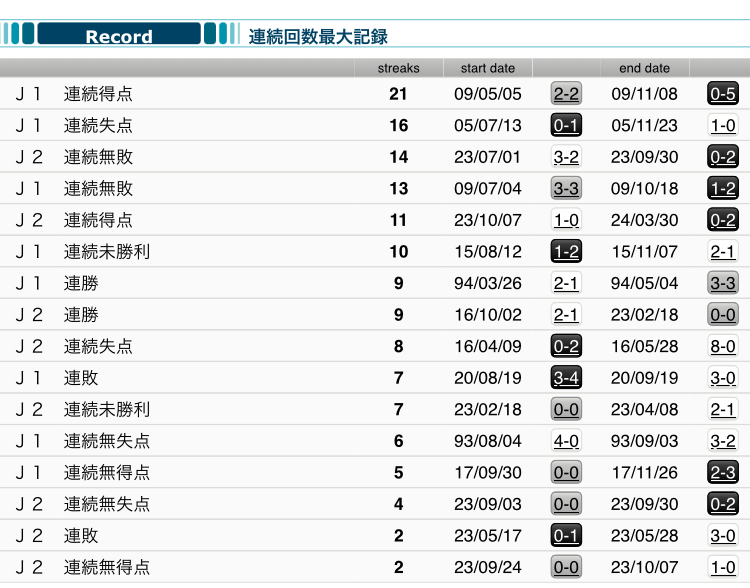Screen dimensions: 750x588
Task: Click the streaks column header
Action: click(398, 68)
